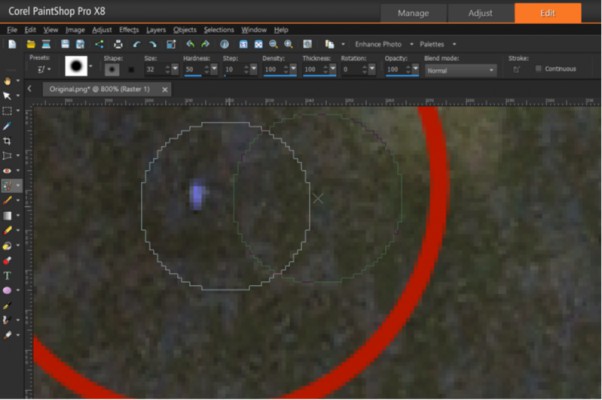The image size is (602, 400).
Task: Click the New image icon
Action: pos(12,44)
